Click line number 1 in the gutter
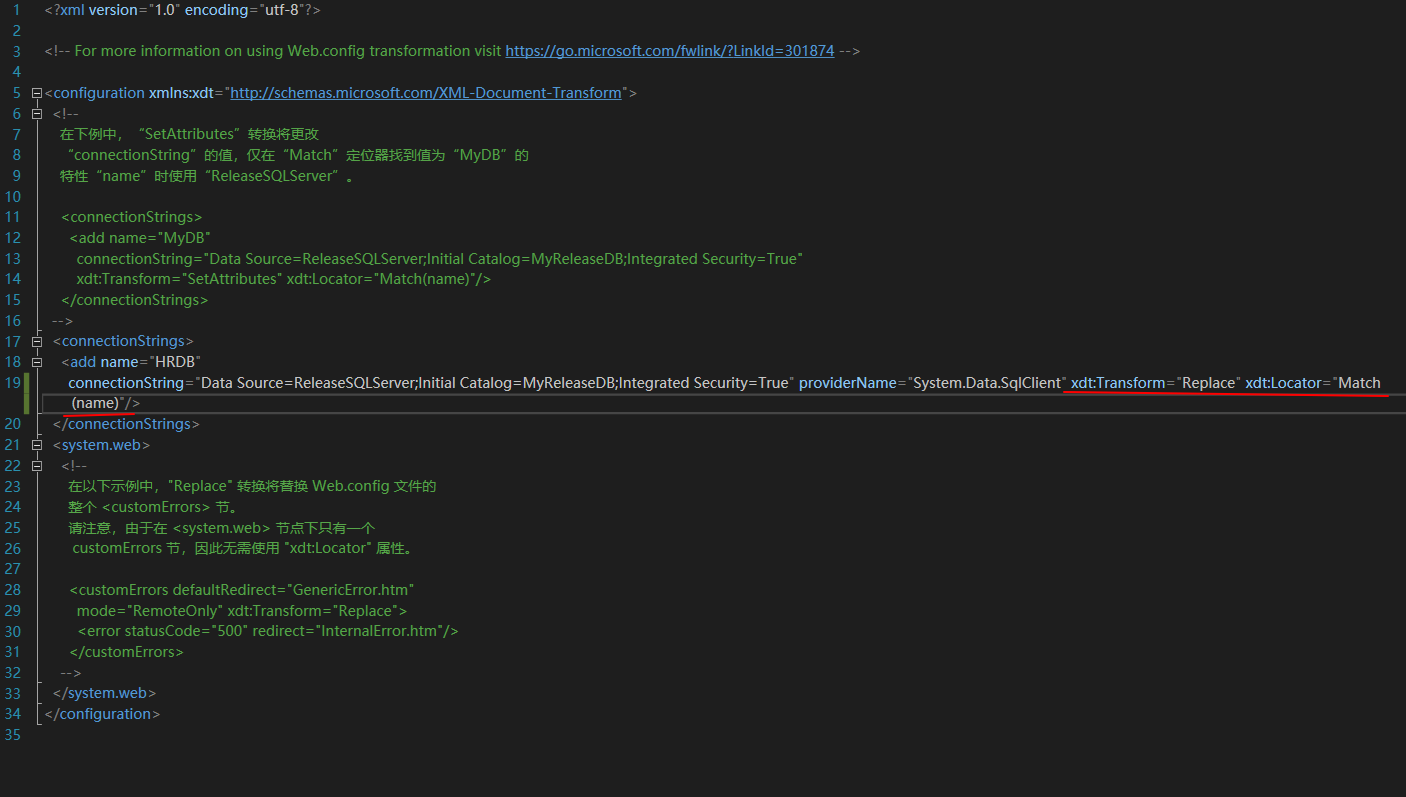Viewport: 1406px width, 797px height. (16, 10)
